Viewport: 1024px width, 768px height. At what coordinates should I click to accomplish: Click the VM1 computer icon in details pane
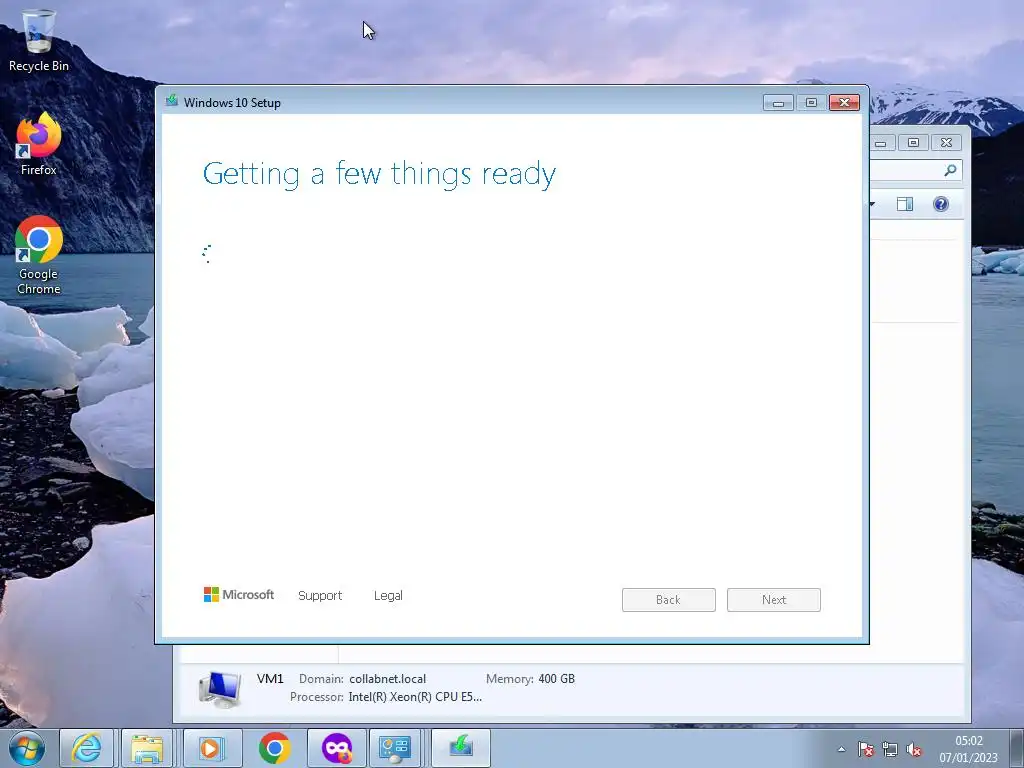(220, 688)
